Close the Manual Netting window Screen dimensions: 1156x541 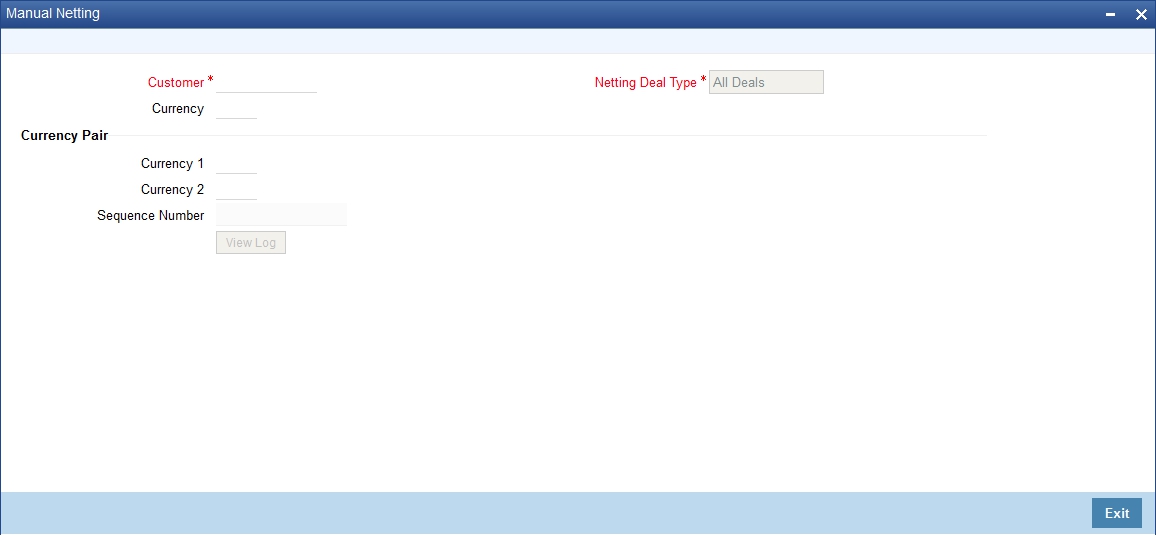(x=1140, y=14)
